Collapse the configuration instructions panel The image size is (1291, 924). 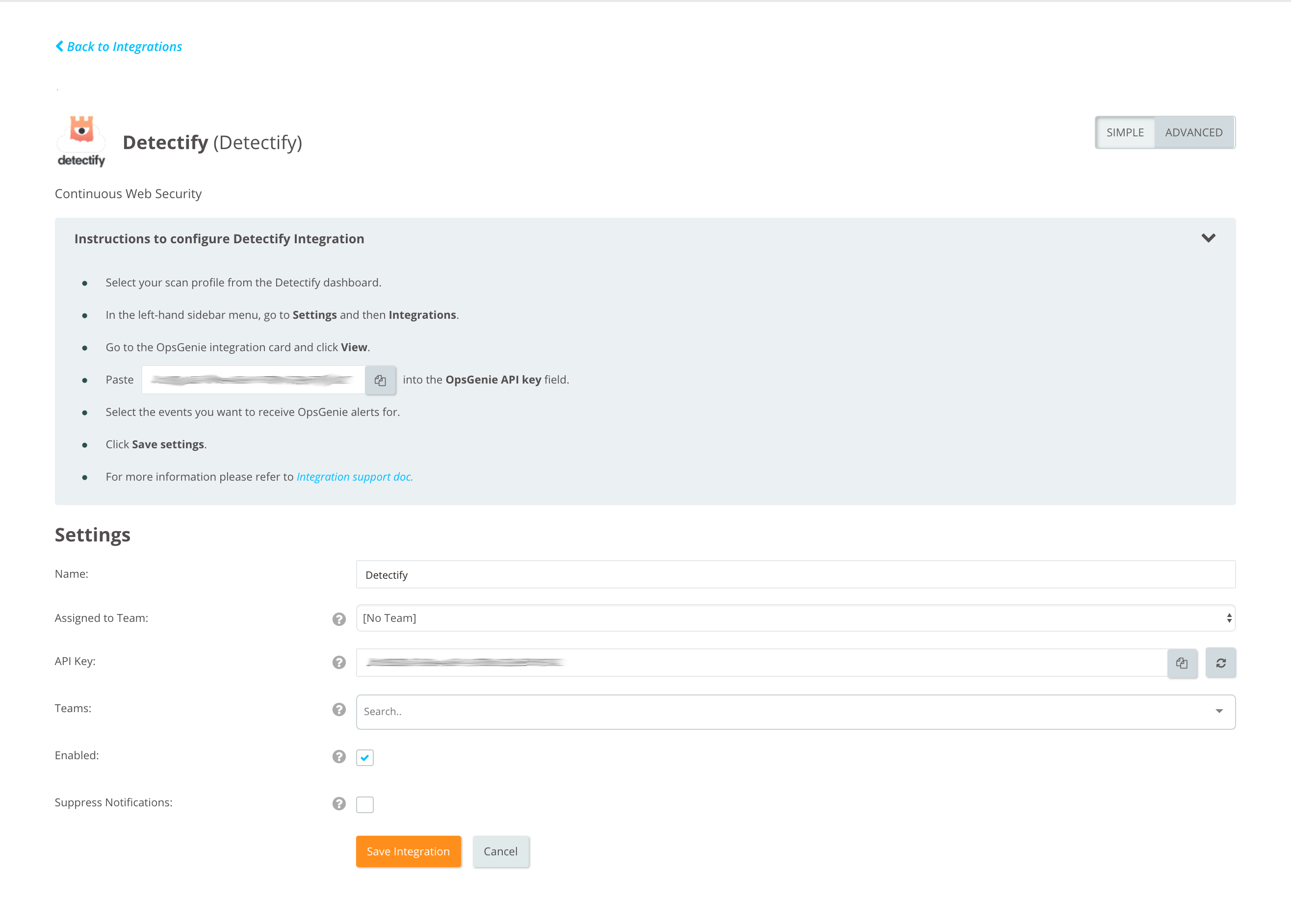1208,238
